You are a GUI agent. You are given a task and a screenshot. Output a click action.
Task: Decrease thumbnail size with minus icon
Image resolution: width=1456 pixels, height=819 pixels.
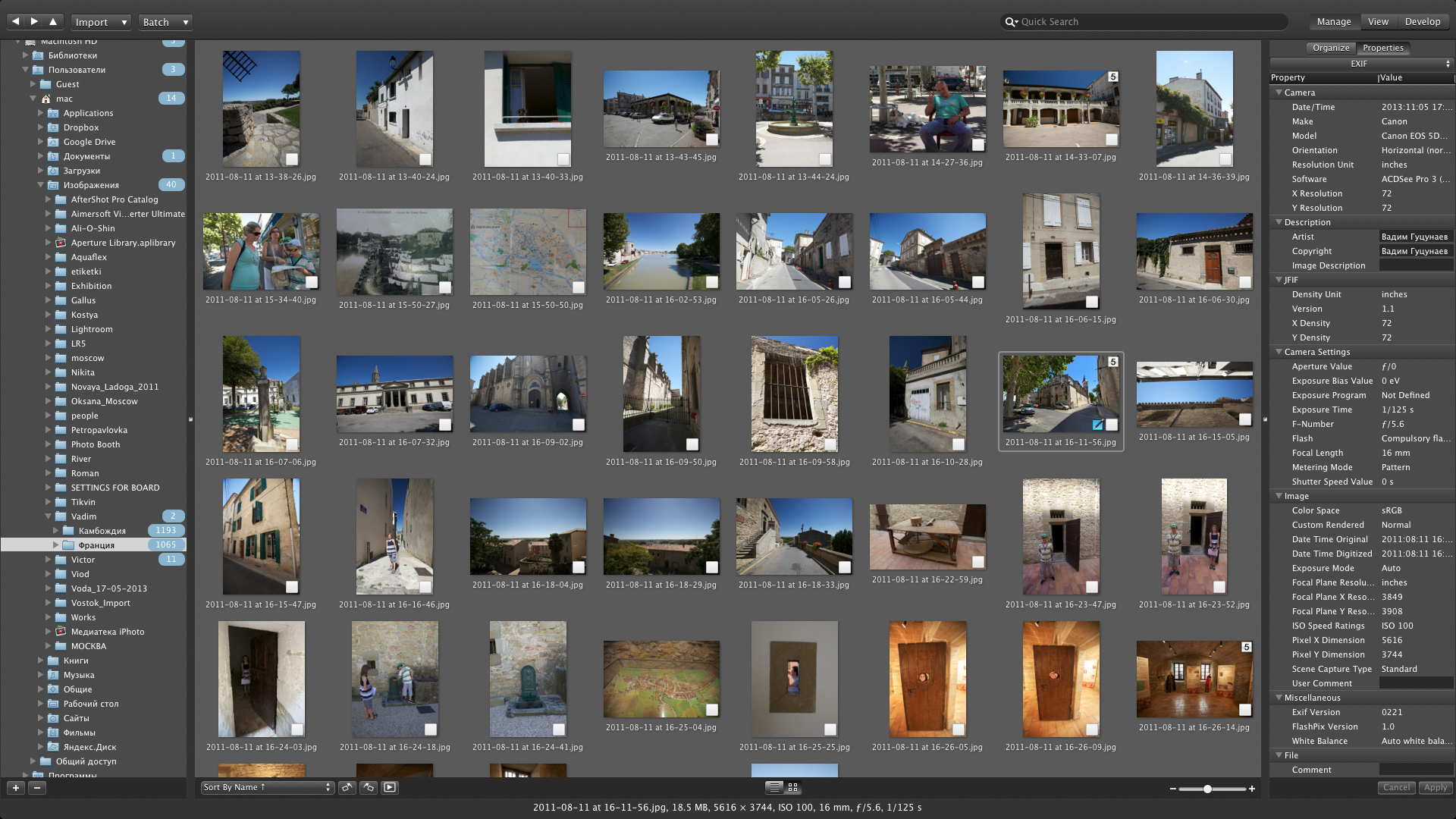(x=1172, y=789)
